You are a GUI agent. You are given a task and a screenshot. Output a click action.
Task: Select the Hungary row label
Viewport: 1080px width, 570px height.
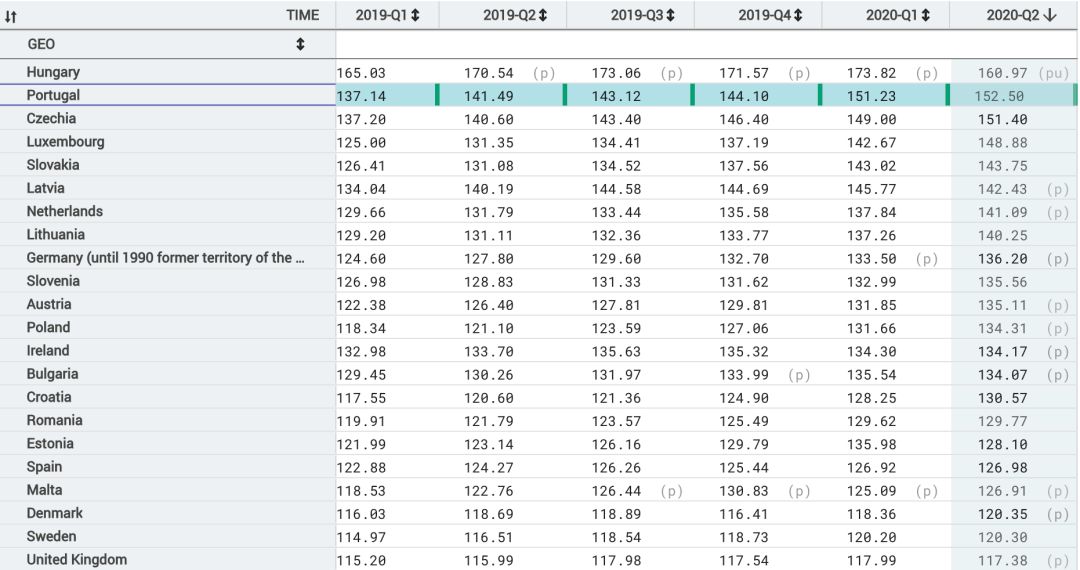click(x=53, y=72)
